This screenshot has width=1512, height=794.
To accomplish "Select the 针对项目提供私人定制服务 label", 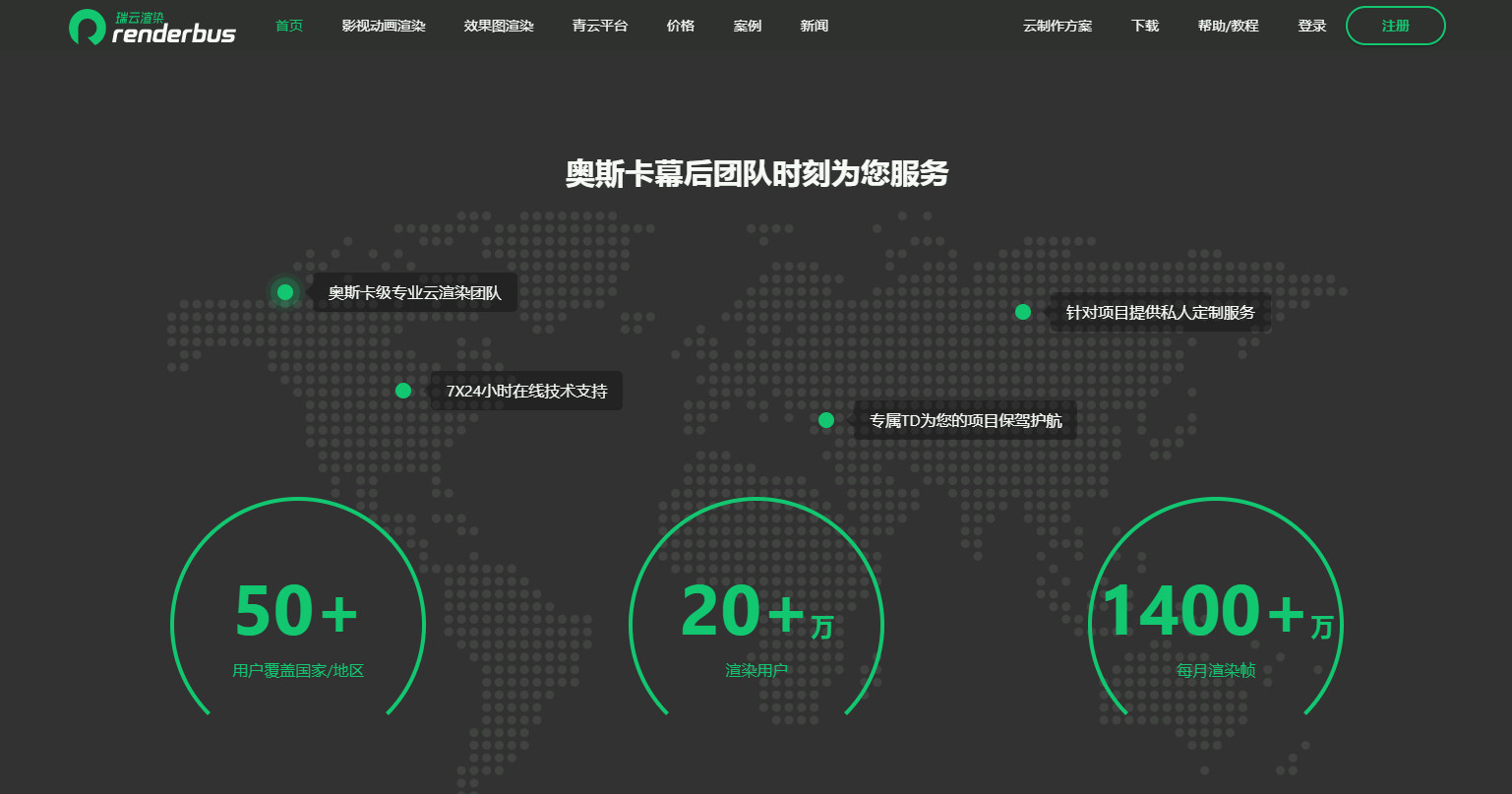I will coord(1161,313).
